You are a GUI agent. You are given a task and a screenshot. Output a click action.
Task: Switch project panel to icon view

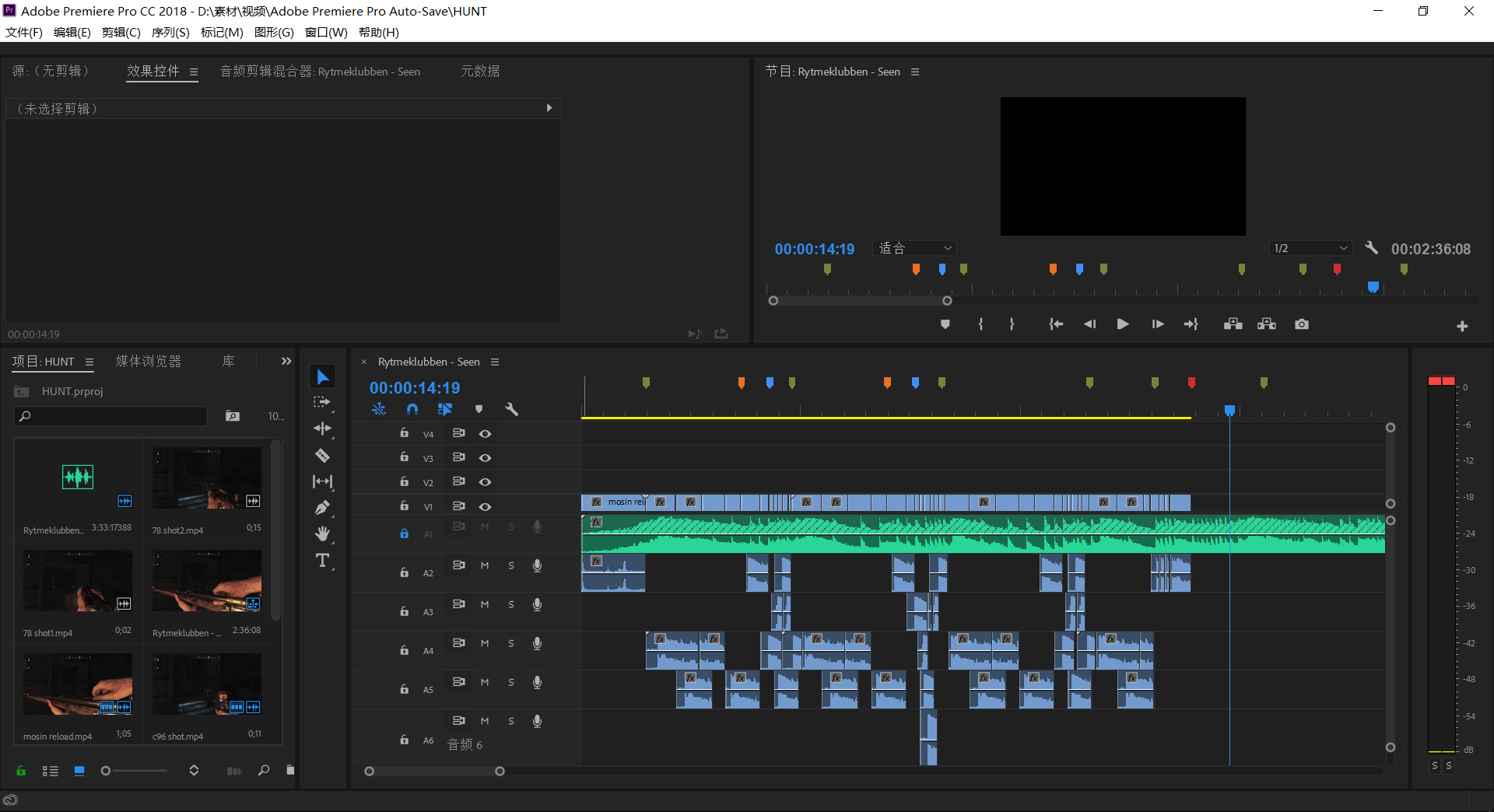(x=79, y=771)
